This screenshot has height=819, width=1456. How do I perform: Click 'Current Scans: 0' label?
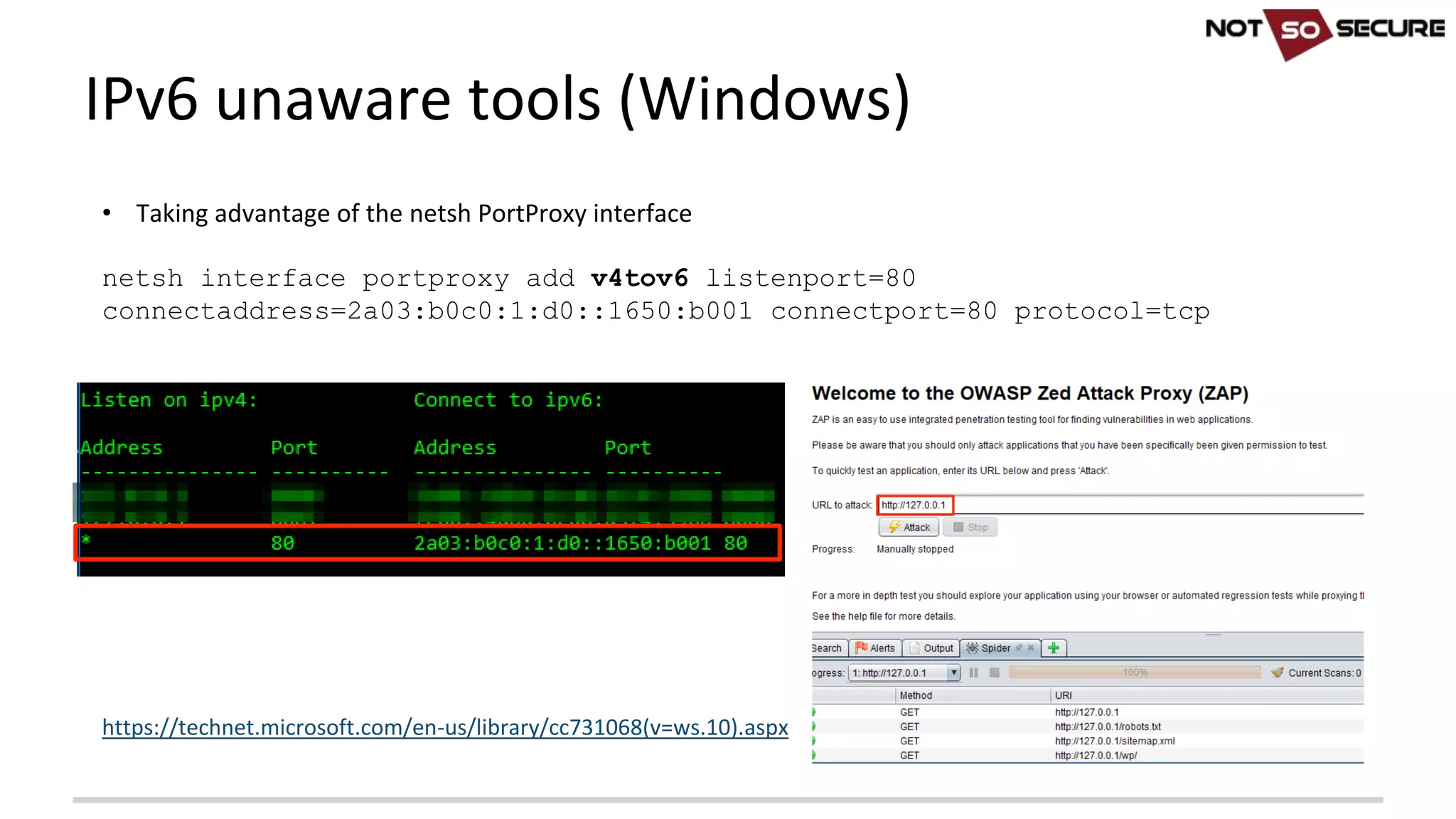tap(1324, 673)
